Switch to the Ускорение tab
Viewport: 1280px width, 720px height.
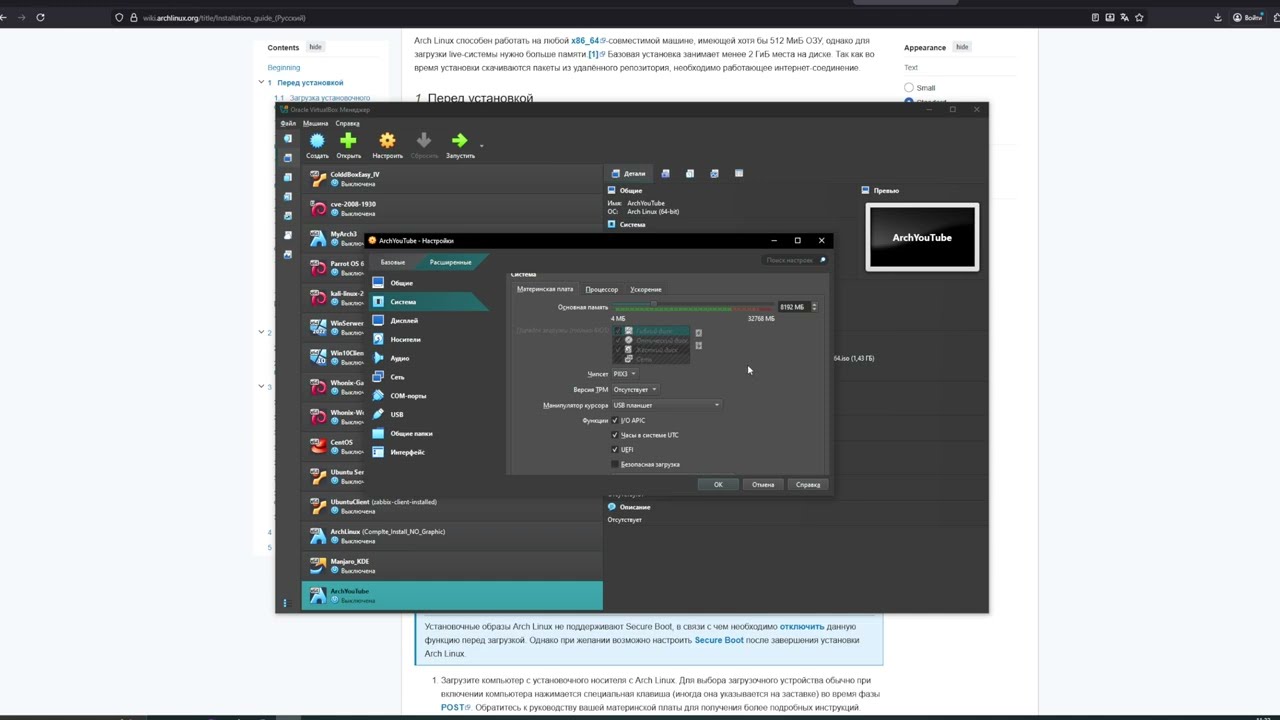tap(645, 290)
